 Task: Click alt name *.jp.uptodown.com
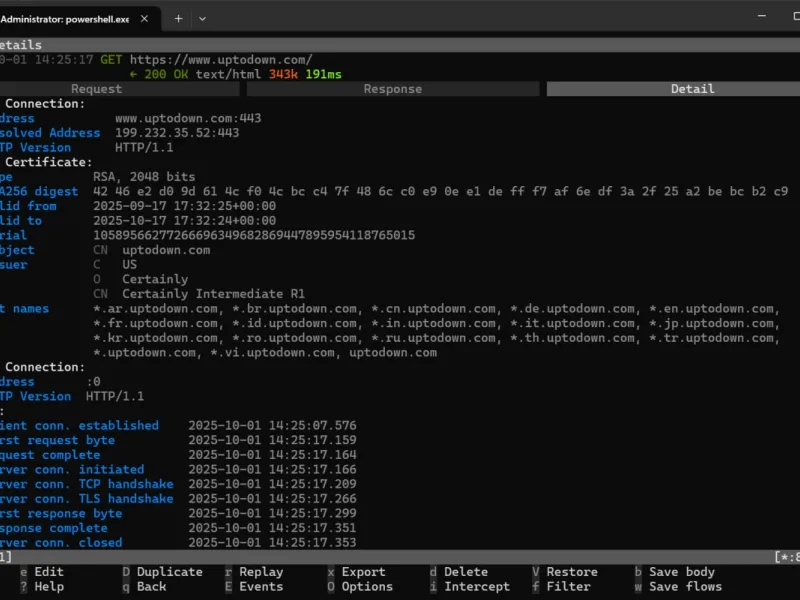coord(711,323)
